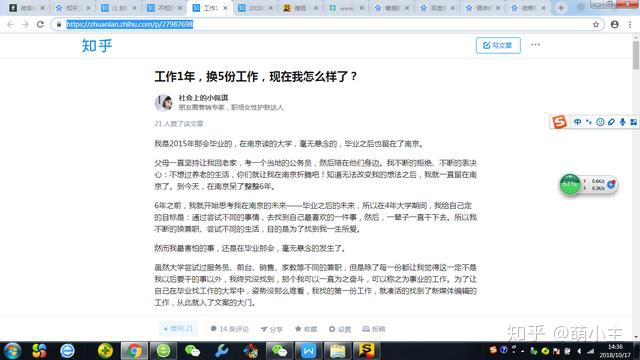Open a new browser tab with plus button
Viewport: 640px width, 360px height.
point(561,8)
